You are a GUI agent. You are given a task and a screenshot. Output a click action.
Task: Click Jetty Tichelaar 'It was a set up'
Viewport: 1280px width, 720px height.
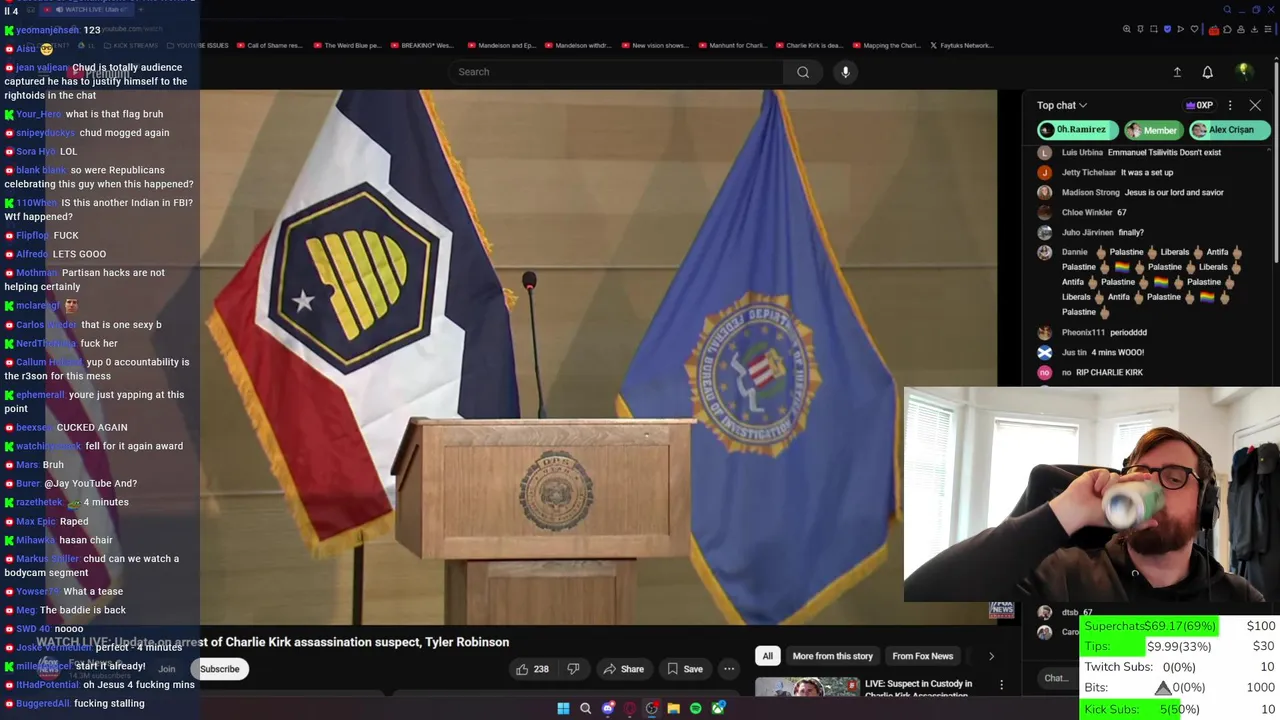click(x=1105, y=172)
